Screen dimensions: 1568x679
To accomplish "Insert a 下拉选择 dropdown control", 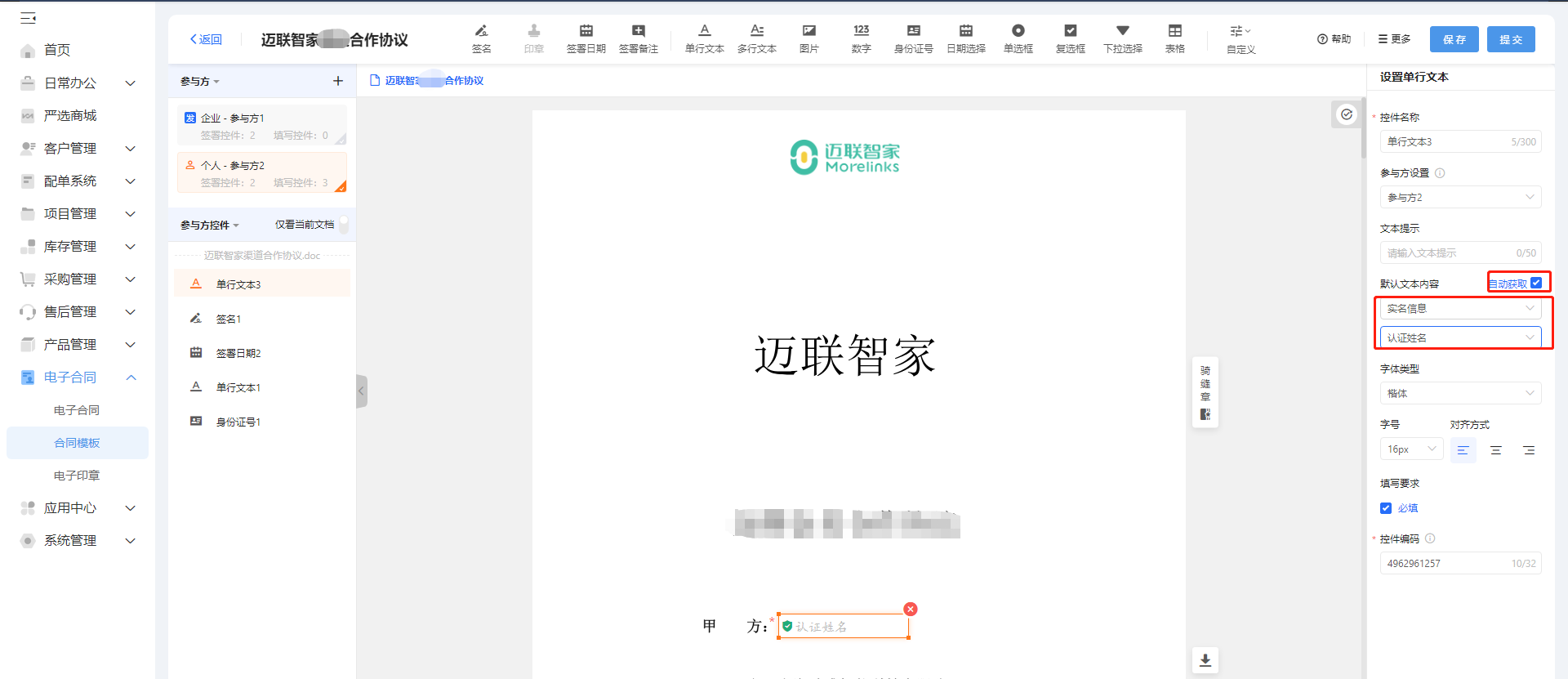I will (1123, 38).
